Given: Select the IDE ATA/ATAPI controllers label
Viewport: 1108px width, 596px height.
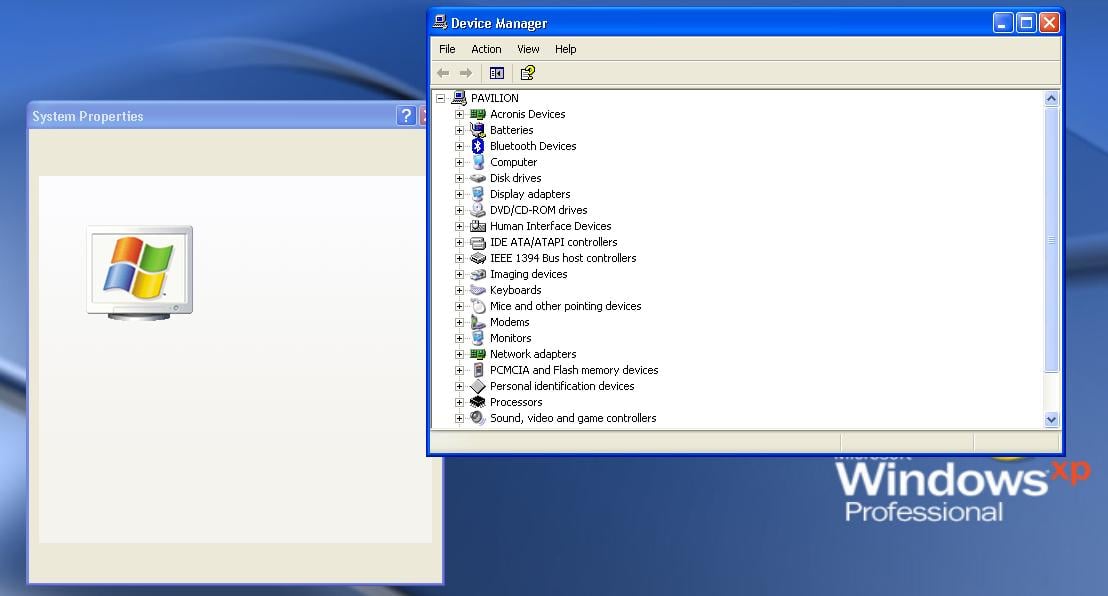Looking at the screenshot, I should click(x=554, y=242).
